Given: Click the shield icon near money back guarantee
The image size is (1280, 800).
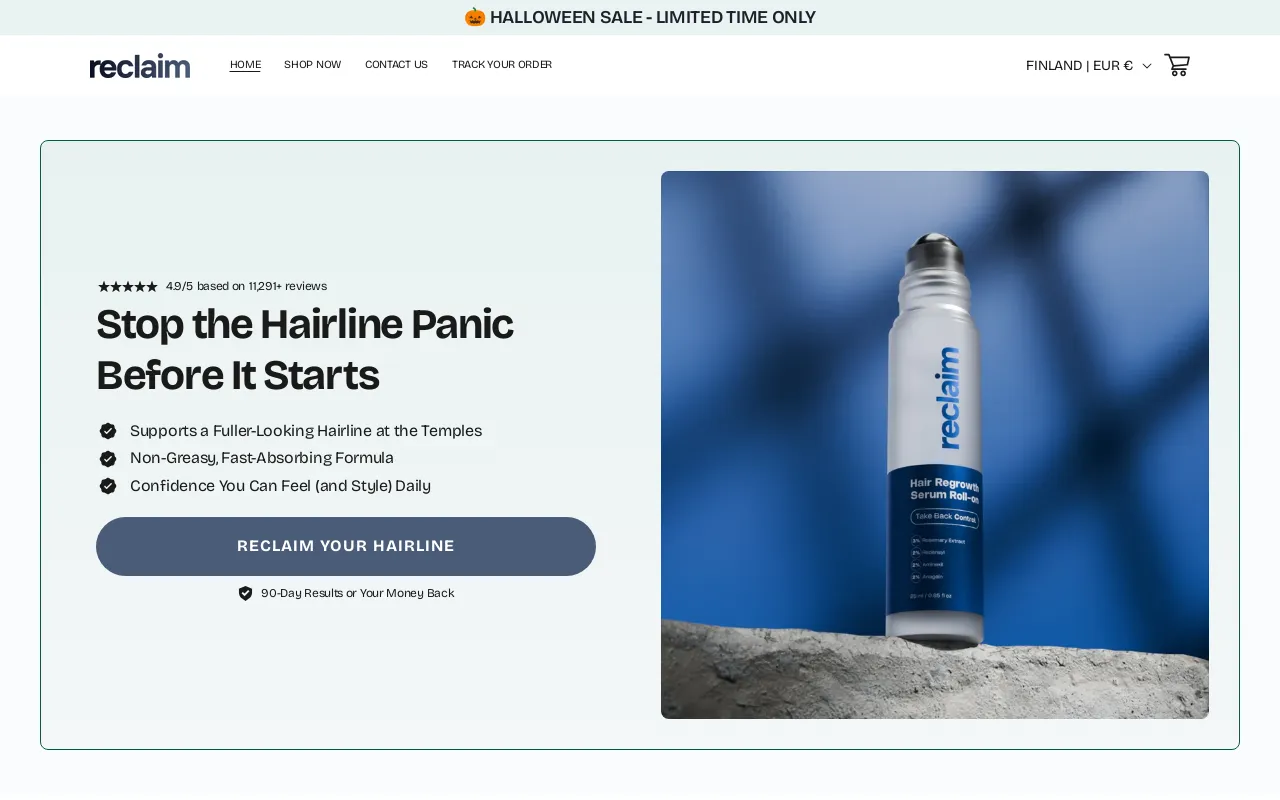Looking at the screenshot, I should coord(245,593).
